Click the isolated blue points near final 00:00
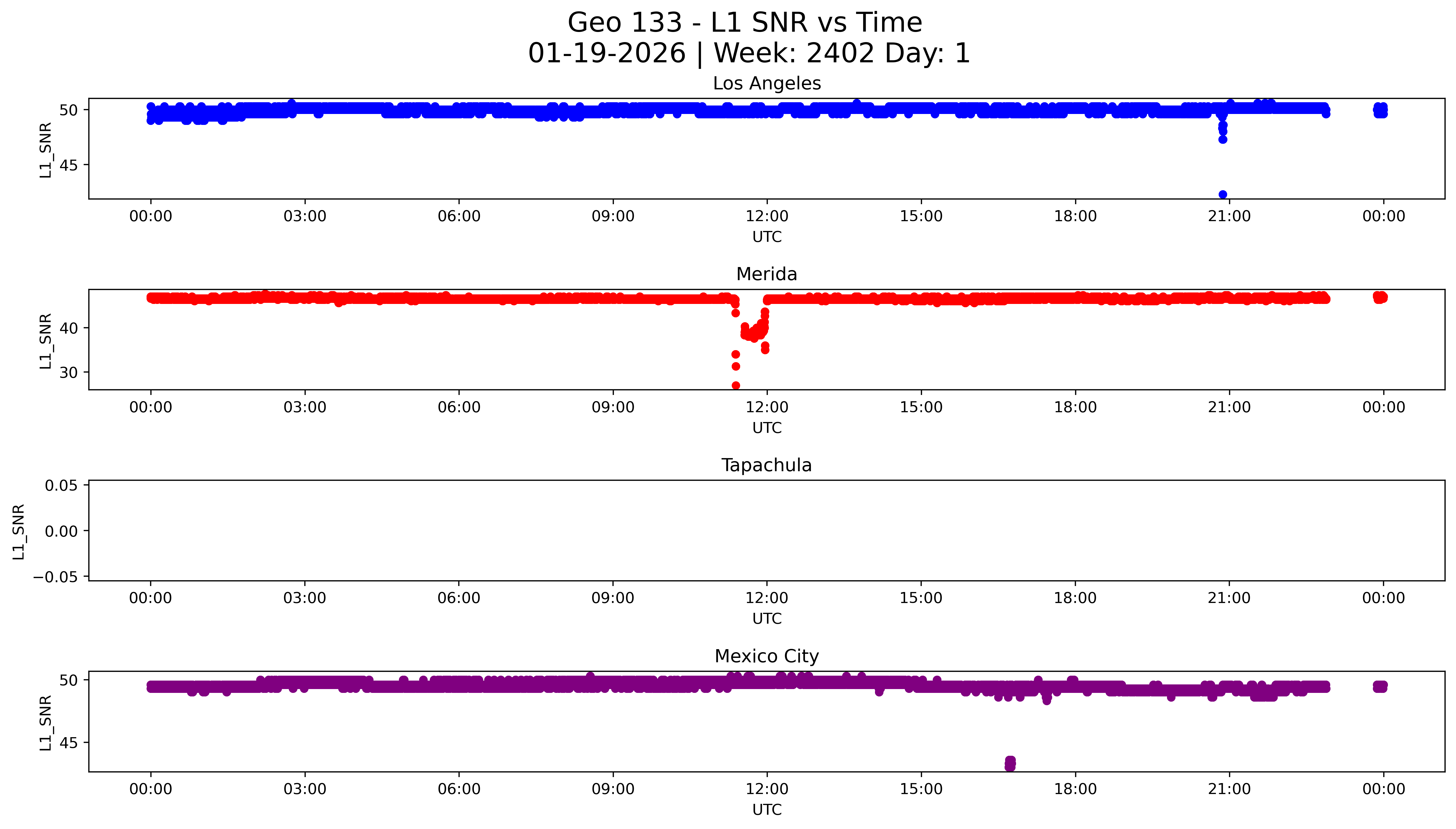1456x829 pixels. [1380, 110]
